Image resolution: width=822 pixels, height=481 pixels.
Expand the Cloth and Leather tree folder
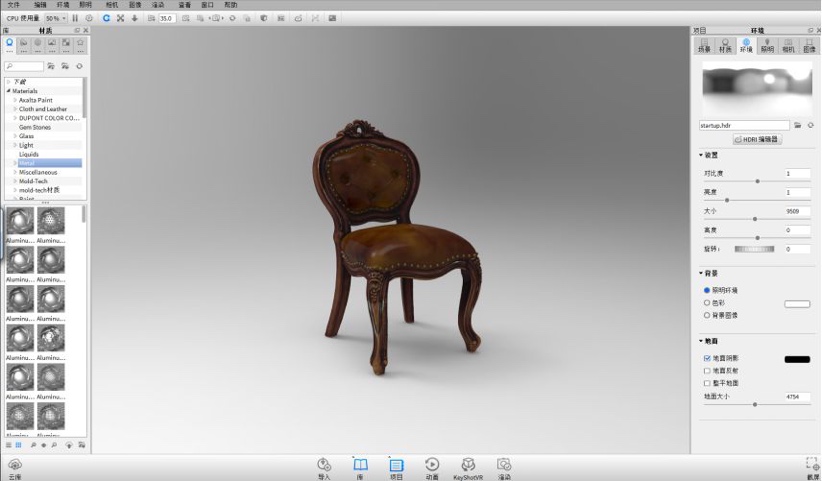[x=15, y=109]
